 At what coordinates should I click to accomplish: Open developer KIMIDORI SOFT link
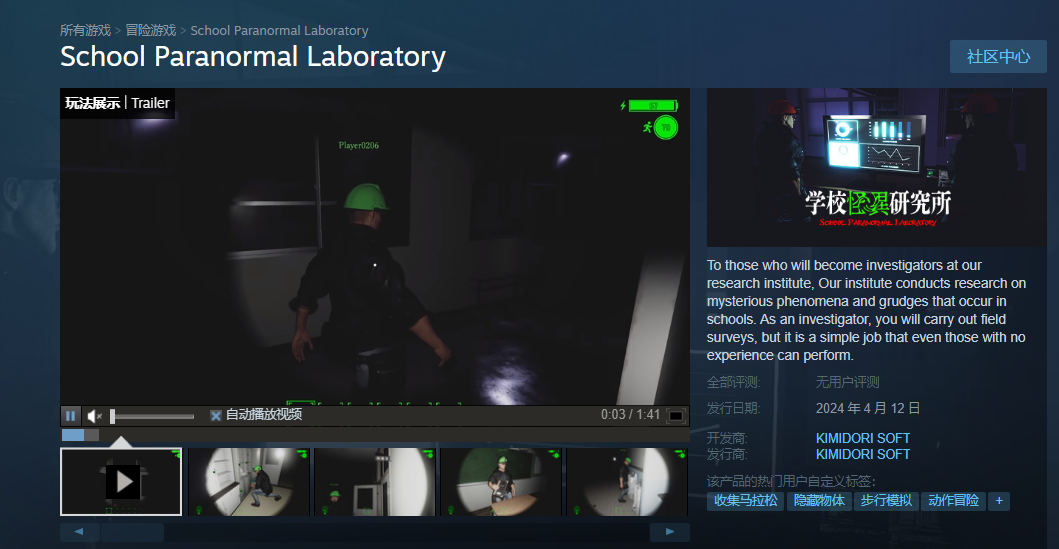(862, 438)
